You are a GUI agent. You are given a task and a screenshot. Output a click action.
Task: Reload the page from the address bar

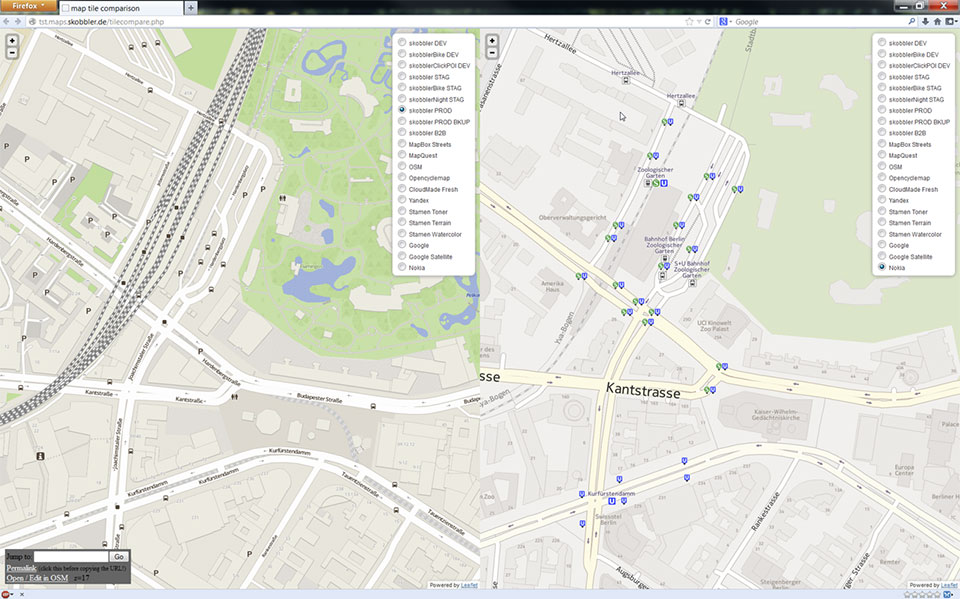point(708,21)
